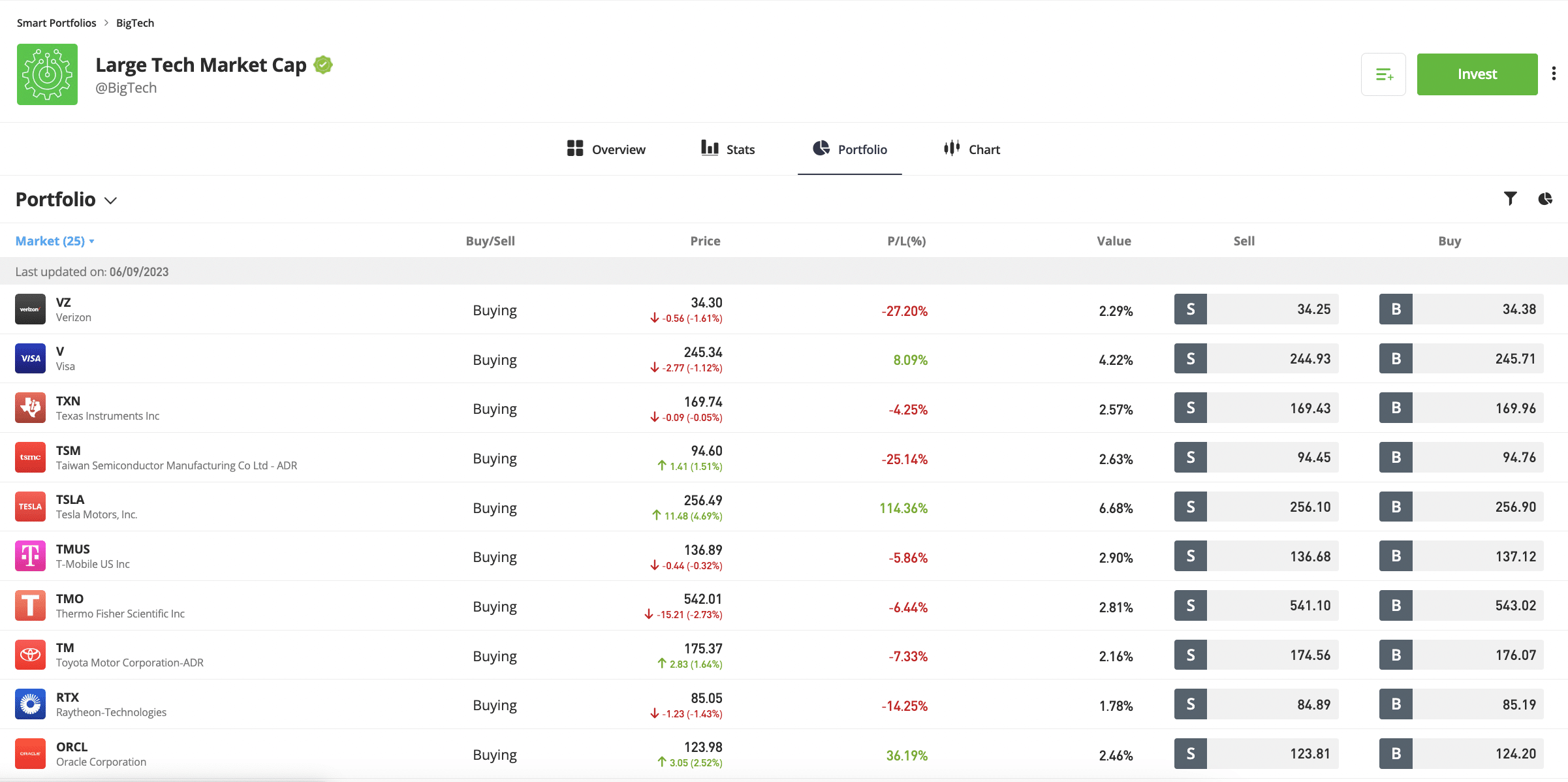Image resolution: width=1568 pixels, height=782 pixels.
Task: Click the TSMC logo icon
Action: (30, 458)
